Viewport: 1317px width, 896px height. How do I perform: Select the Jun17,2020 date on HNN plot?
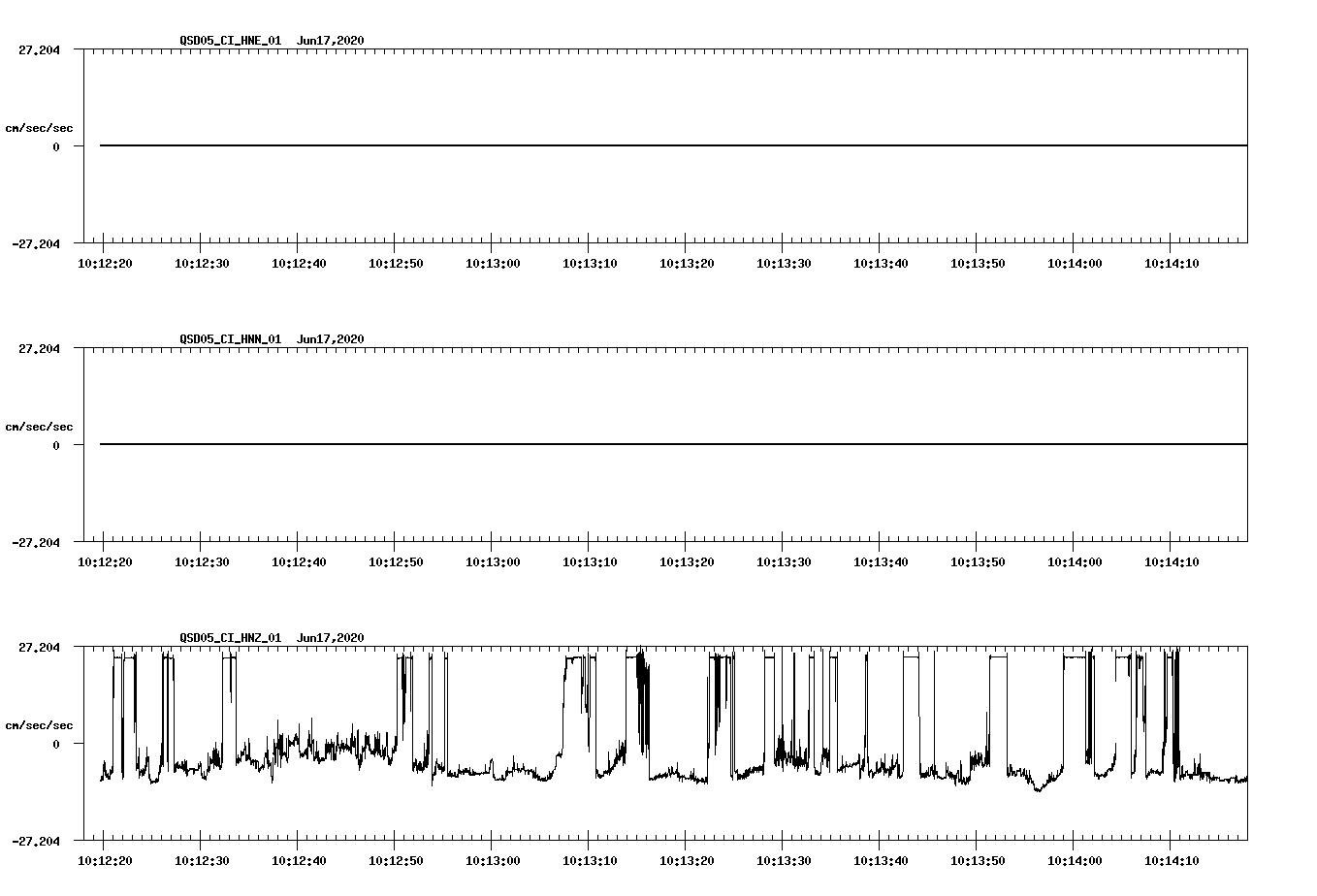[x=331, y=339]
